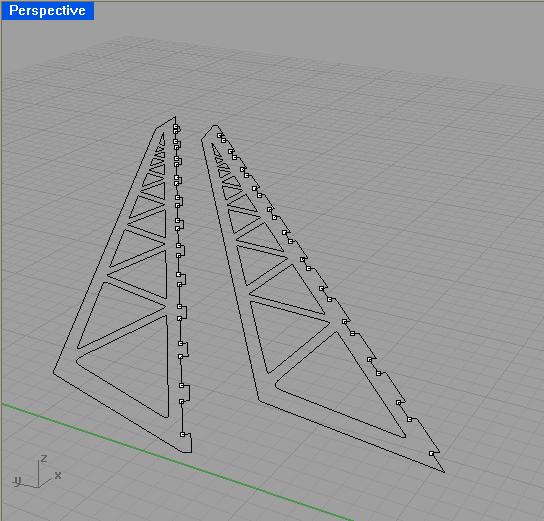Select the lowest control point on right truss

431,453
